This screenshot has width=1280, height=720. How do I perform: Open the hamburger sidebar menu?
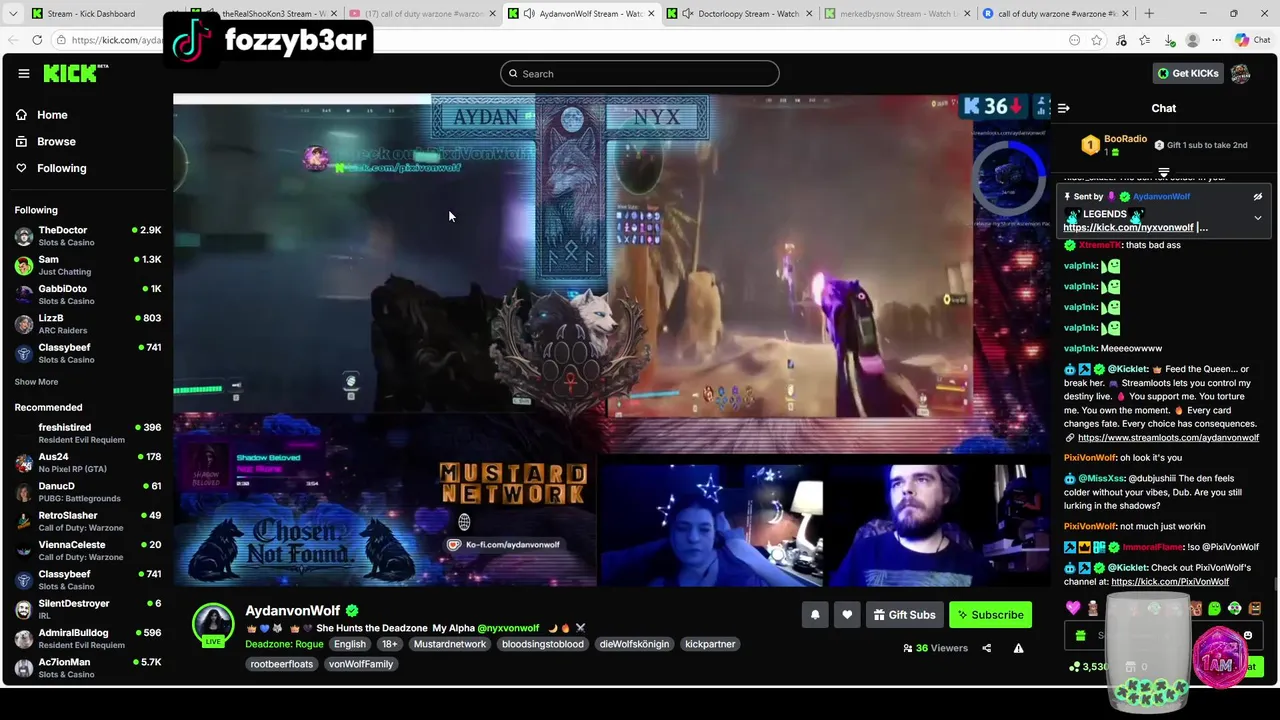click(x=24, y=73)
